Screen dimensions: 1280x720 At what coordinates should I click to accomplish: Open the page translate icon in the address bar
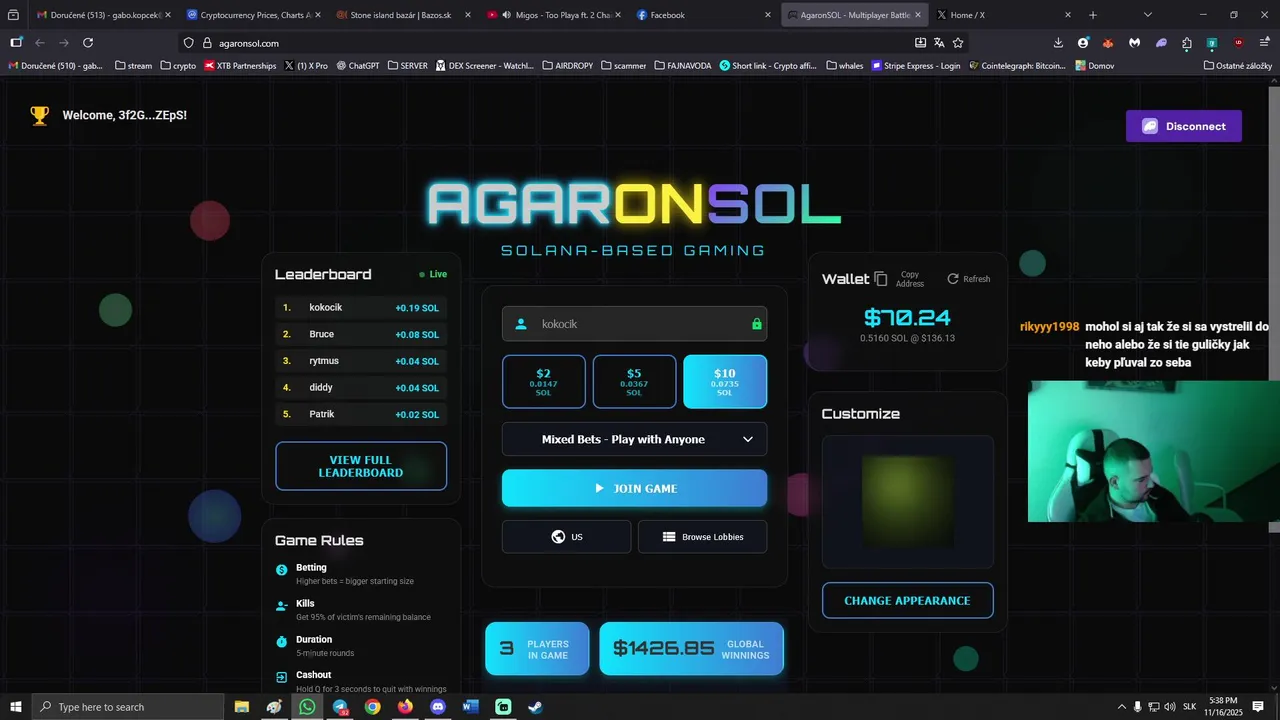(939, 43)
